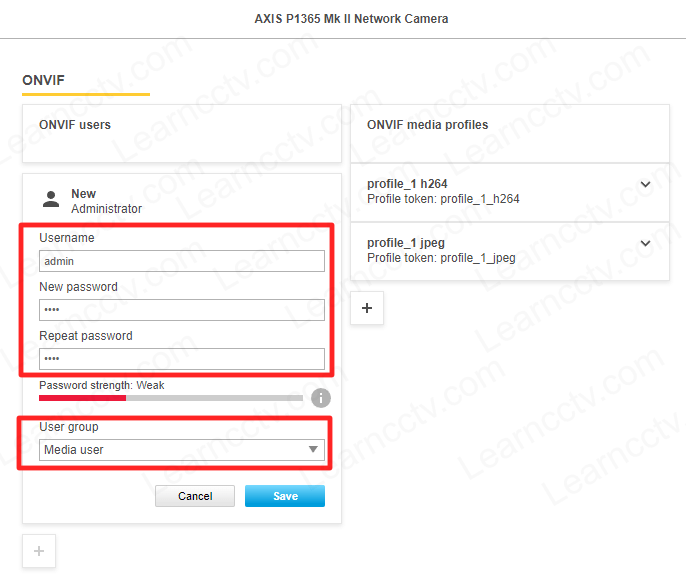Click the password strength info icon

pos(320,398)
